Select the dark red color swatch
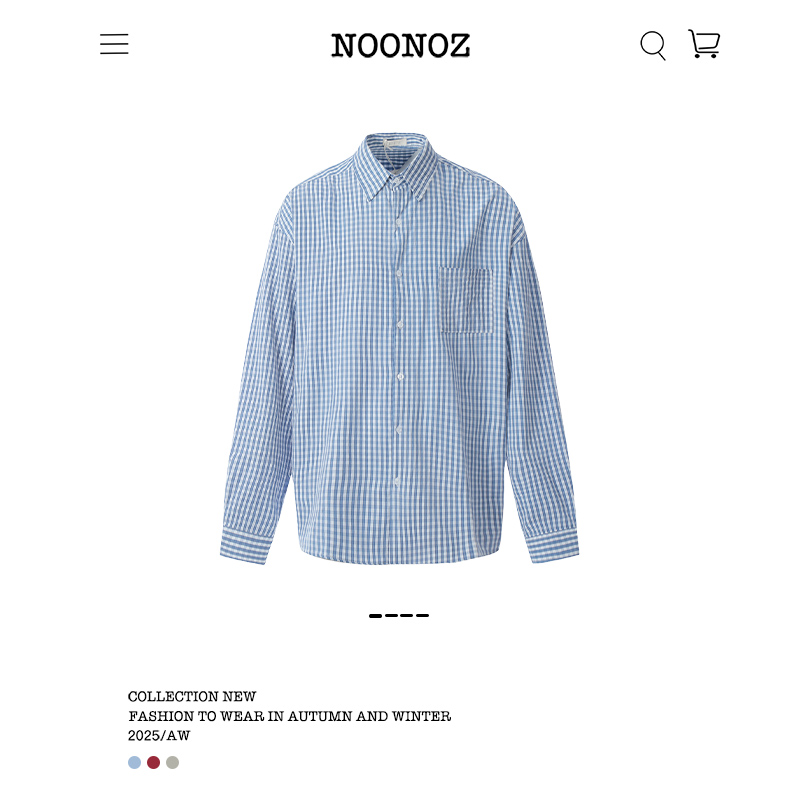Image resolution: width=800 pixels, height=800 pixels. pyautogui.click(x=154, y=762)
